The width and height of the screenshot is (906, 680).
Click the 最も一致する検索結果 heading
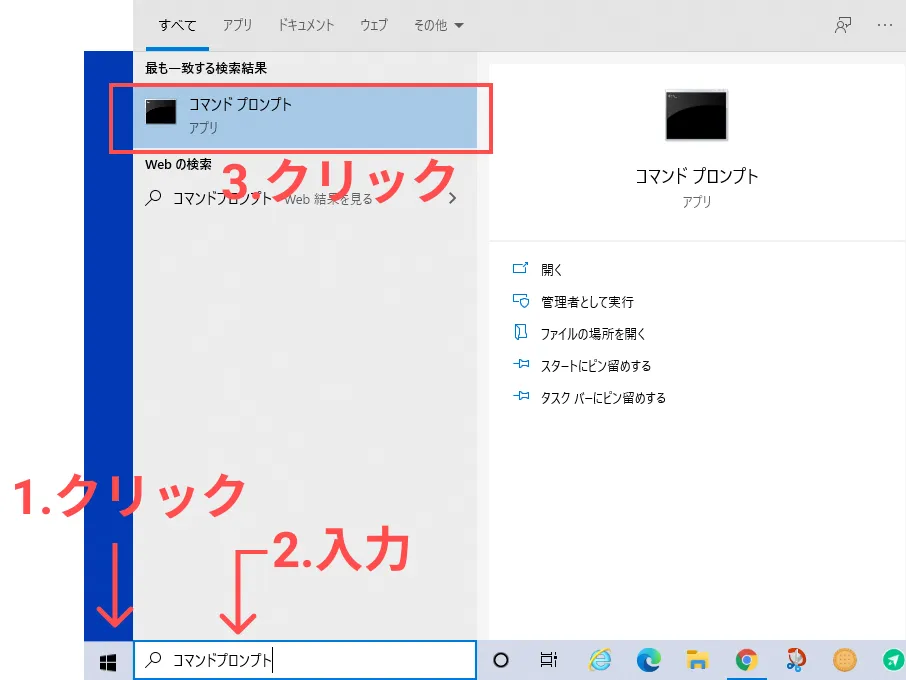(x=206, y=68)
